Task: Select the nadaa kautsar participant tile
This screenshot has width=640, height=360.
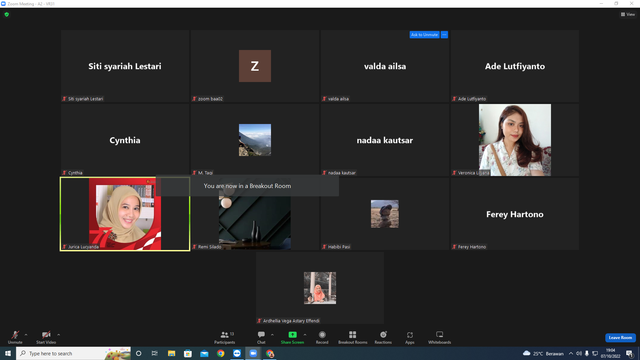Action: (384, 140)
